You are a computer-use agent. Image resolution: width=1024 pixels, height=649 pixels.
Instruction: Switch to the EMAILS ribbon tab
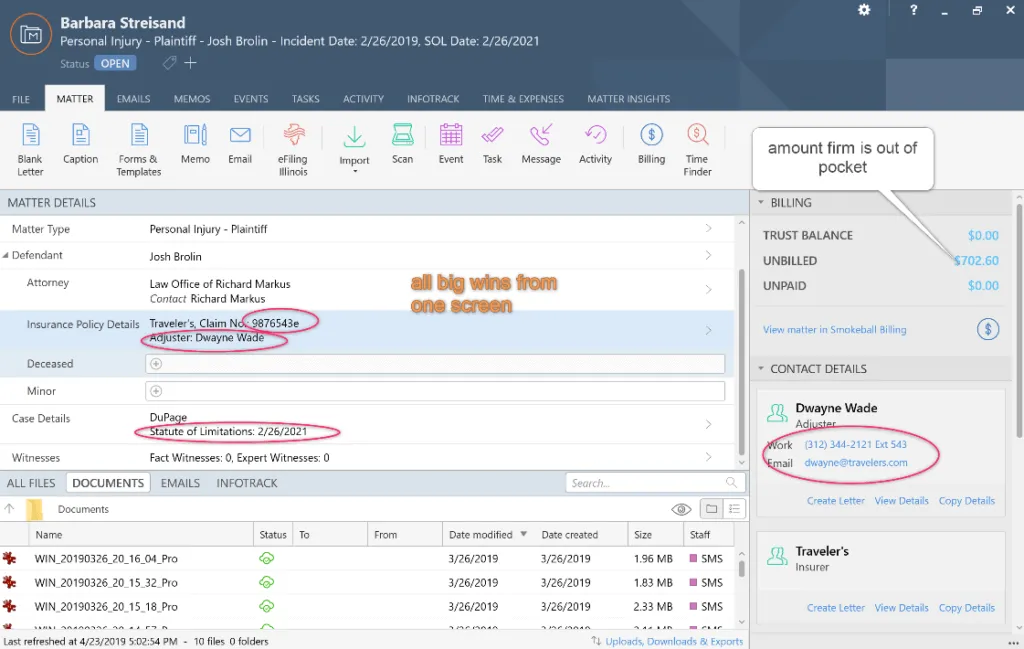tap(133, 99)
